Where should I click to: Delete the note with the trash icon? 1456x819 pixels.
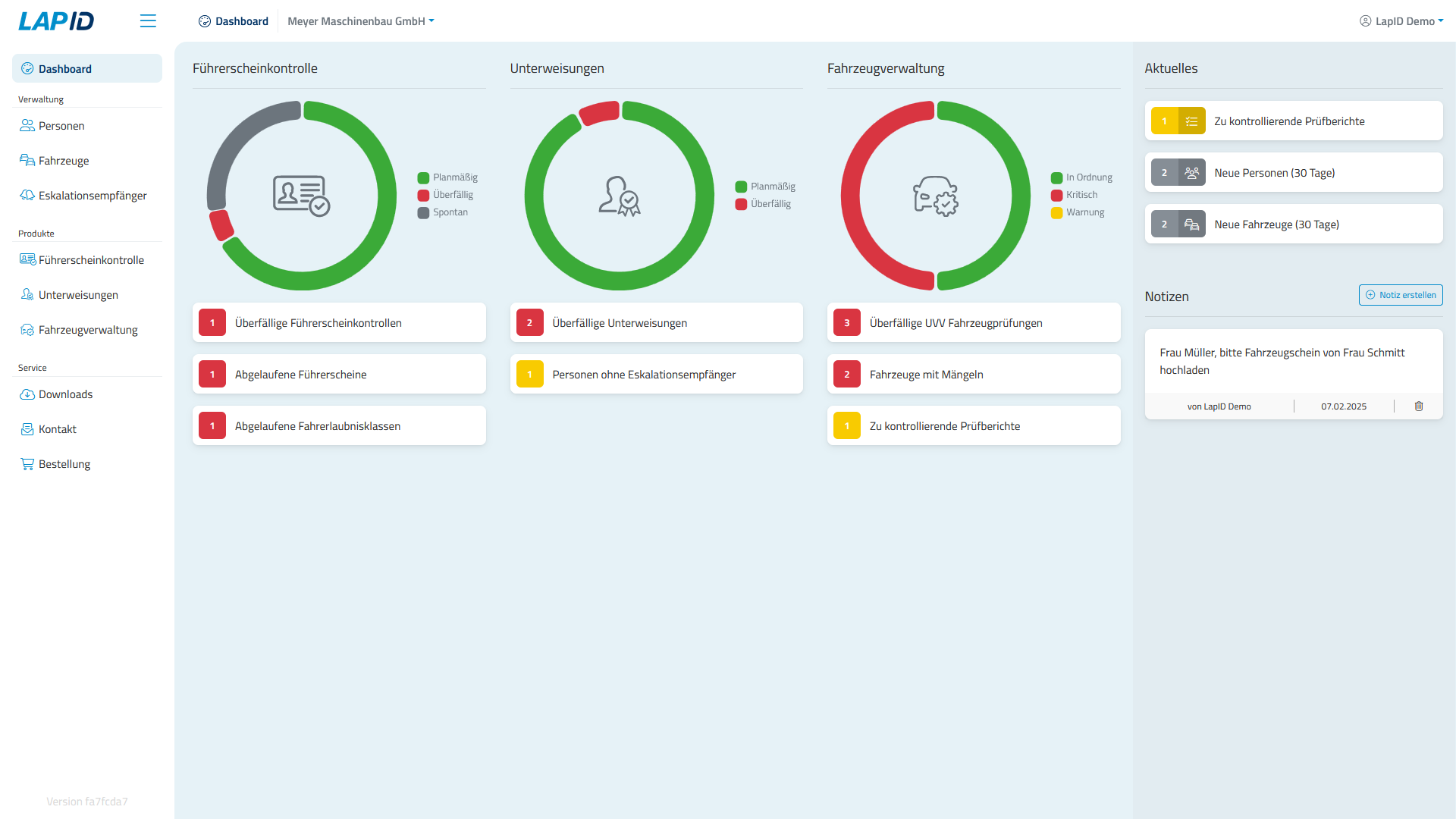point(1419,406)
